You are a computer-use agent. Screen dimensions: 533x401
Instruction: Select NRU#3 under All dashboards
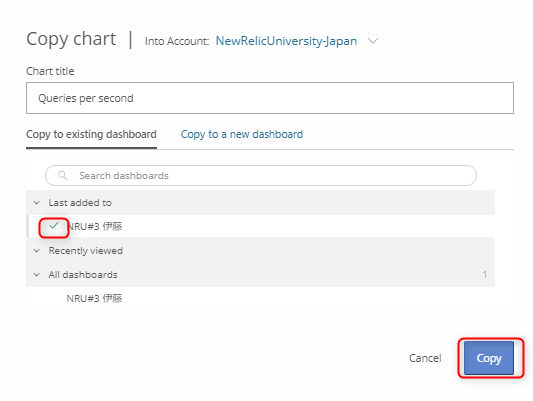coord(94,298)
